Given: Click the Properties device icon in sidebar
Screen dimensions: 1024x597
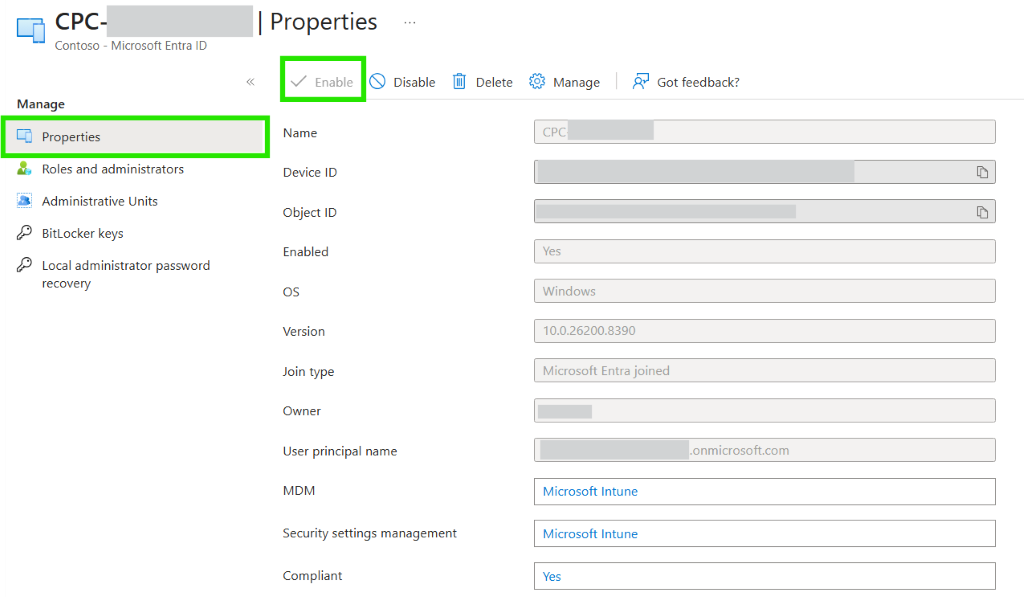Looking at the screenshot, I should coord(25,136).
